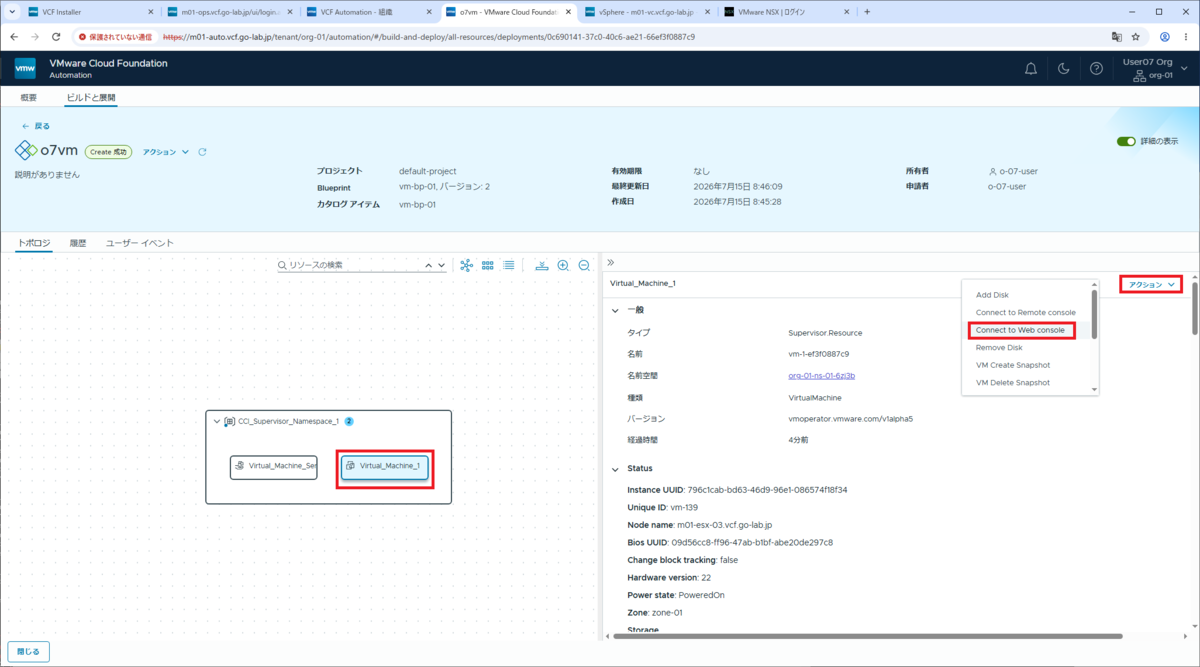The height and width of the screenshot is (667, 1200).
Task: Collapse details panel with double chevron
Action: coord(611,262)
